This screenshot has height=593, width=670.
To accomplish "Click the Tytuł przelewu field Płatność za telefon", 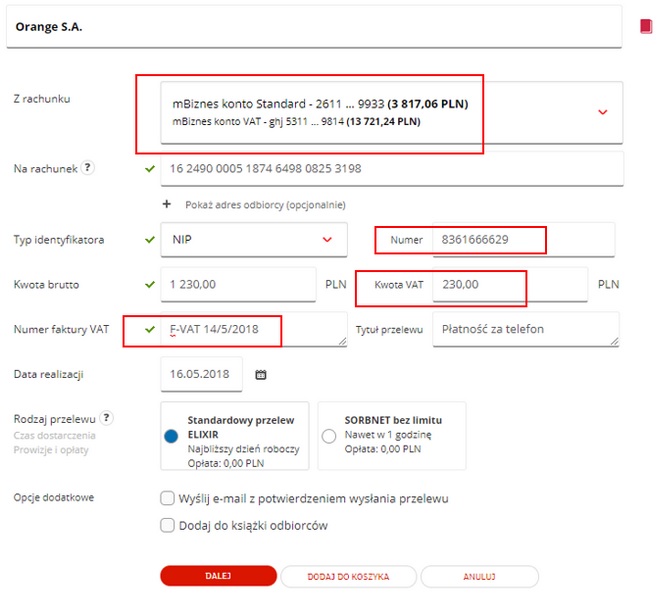I will (x=526, y=329).
